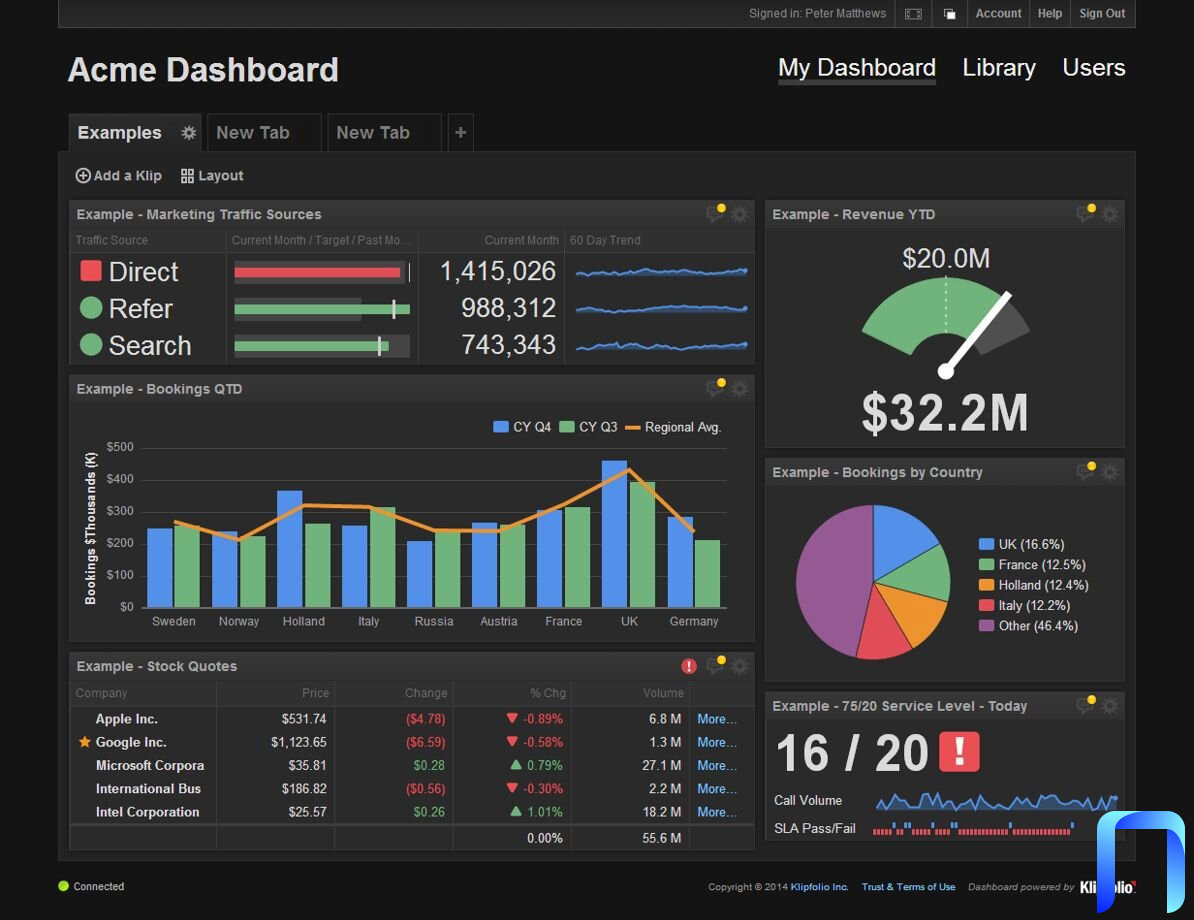The image size is (1194, 920).
Task: Click the Add a Klip plus icon
Action: 83,176
